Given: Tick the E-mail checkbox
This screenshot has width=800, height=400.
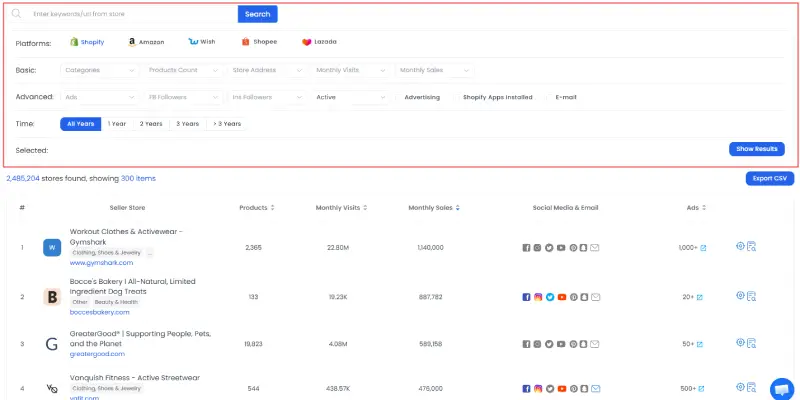Looking at the screenshot, I should [x=549, y=97].
